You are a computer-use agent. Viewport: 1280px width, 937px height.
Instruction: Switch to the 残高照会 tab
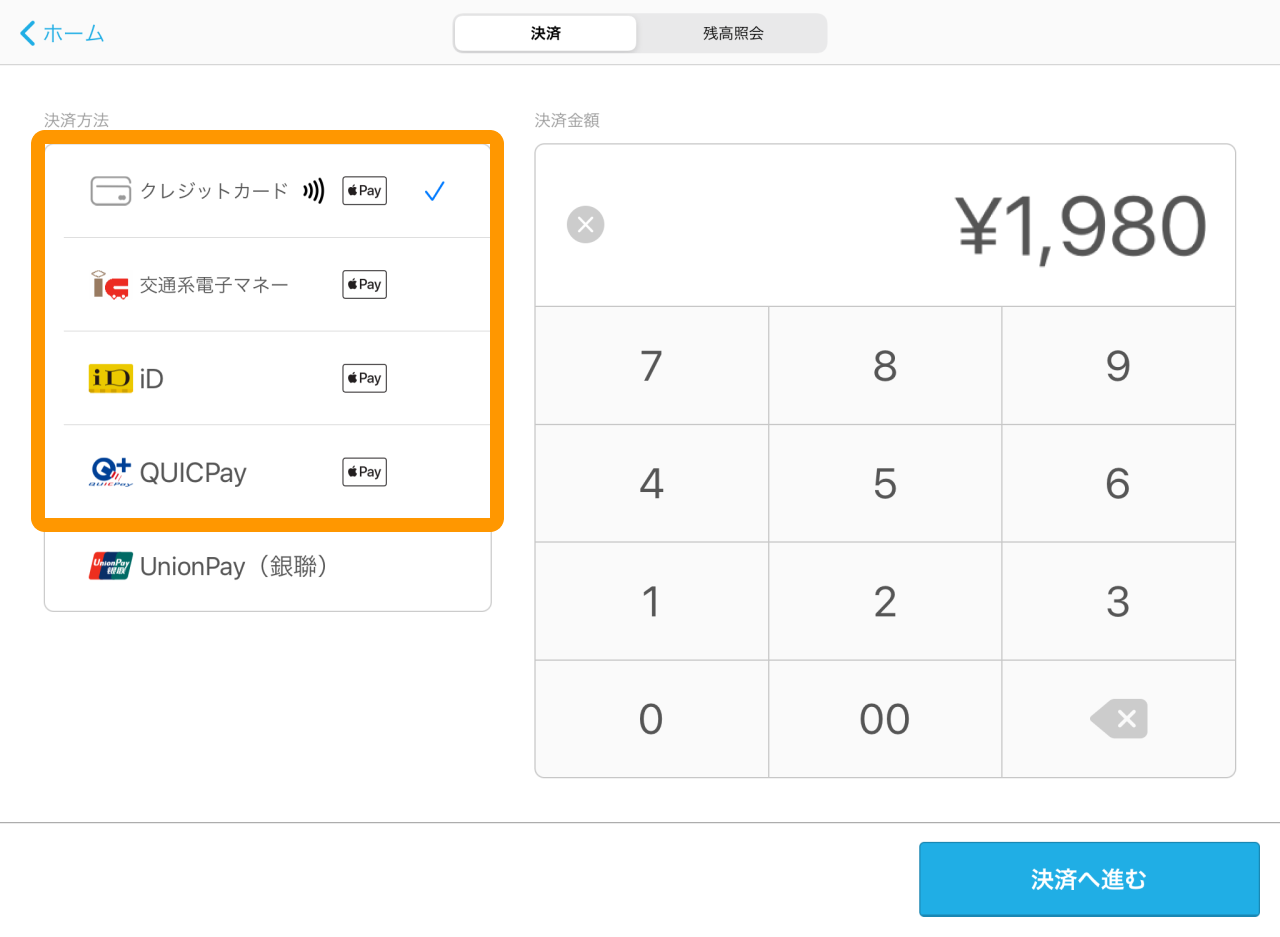(733, 33)
